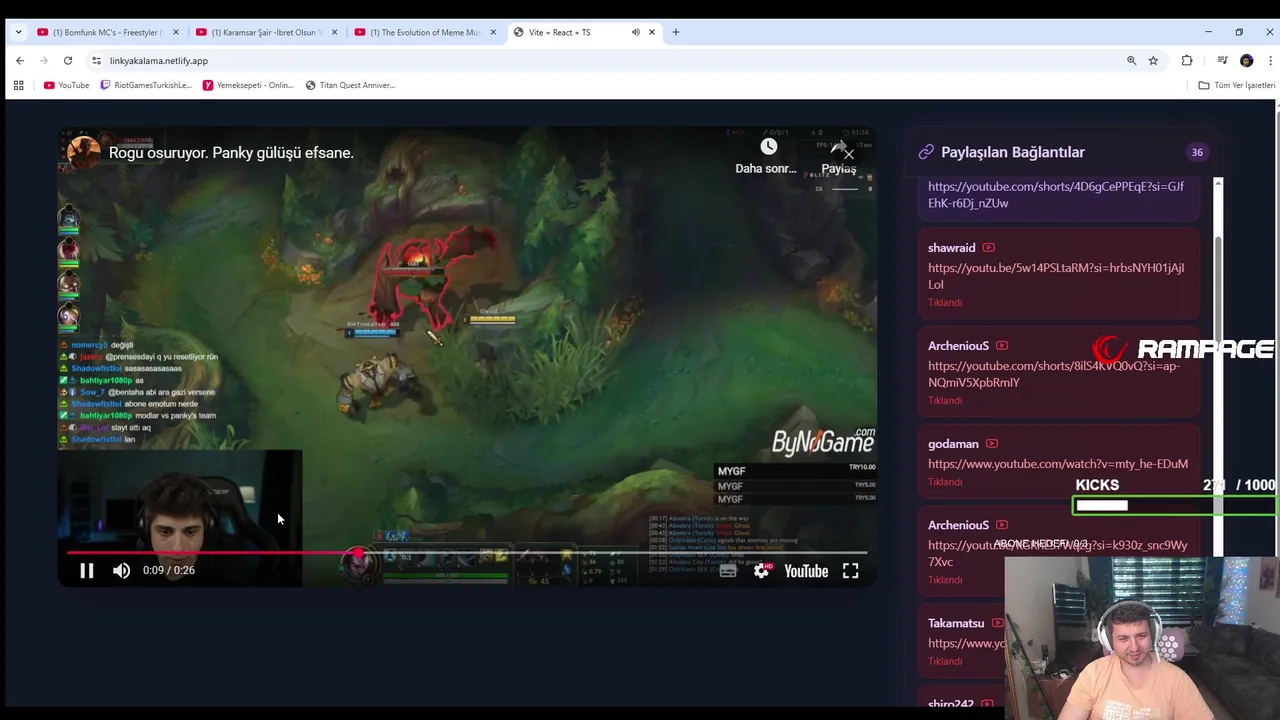Click the Paylaş share arrow icon
This screenshot has width=1280, height=720.
point(838,149)
